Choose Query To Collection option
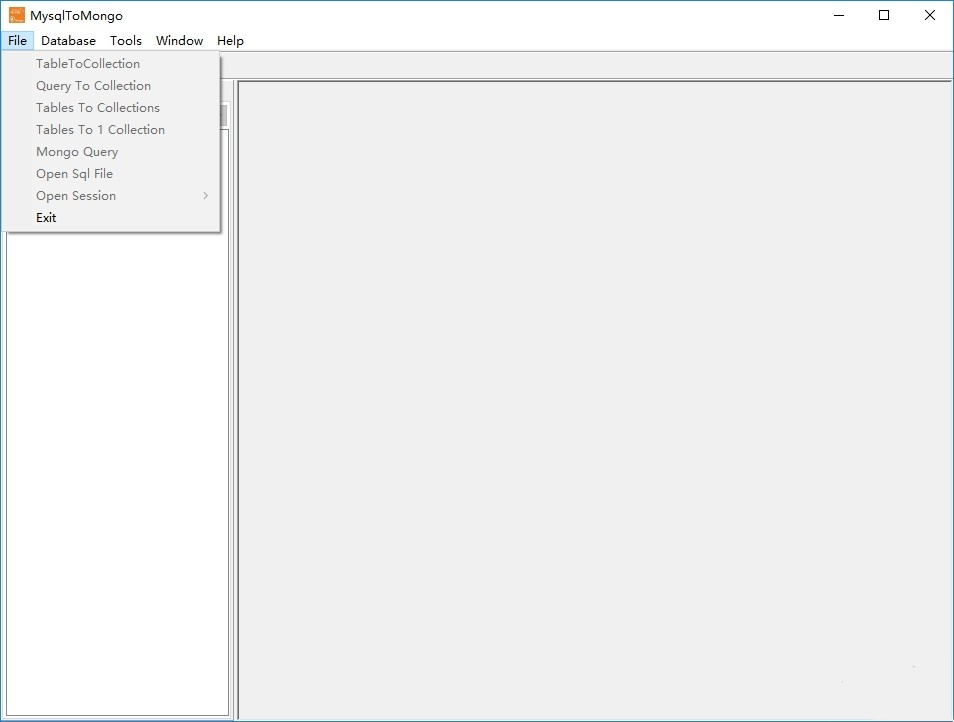Screen dimensions: 954x722 click(x=111, y=86)
